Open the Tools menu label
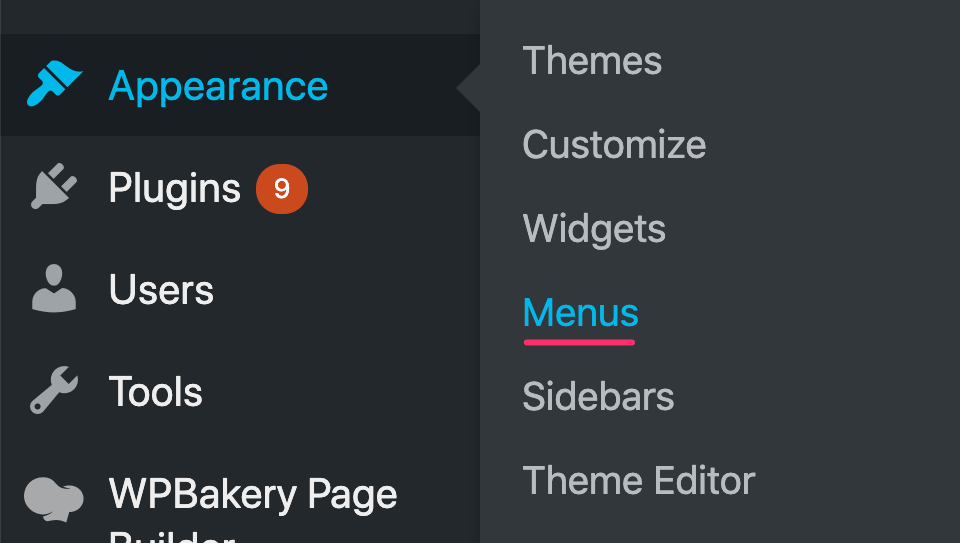The image size is (960, 543). click(x=156, y=392)
